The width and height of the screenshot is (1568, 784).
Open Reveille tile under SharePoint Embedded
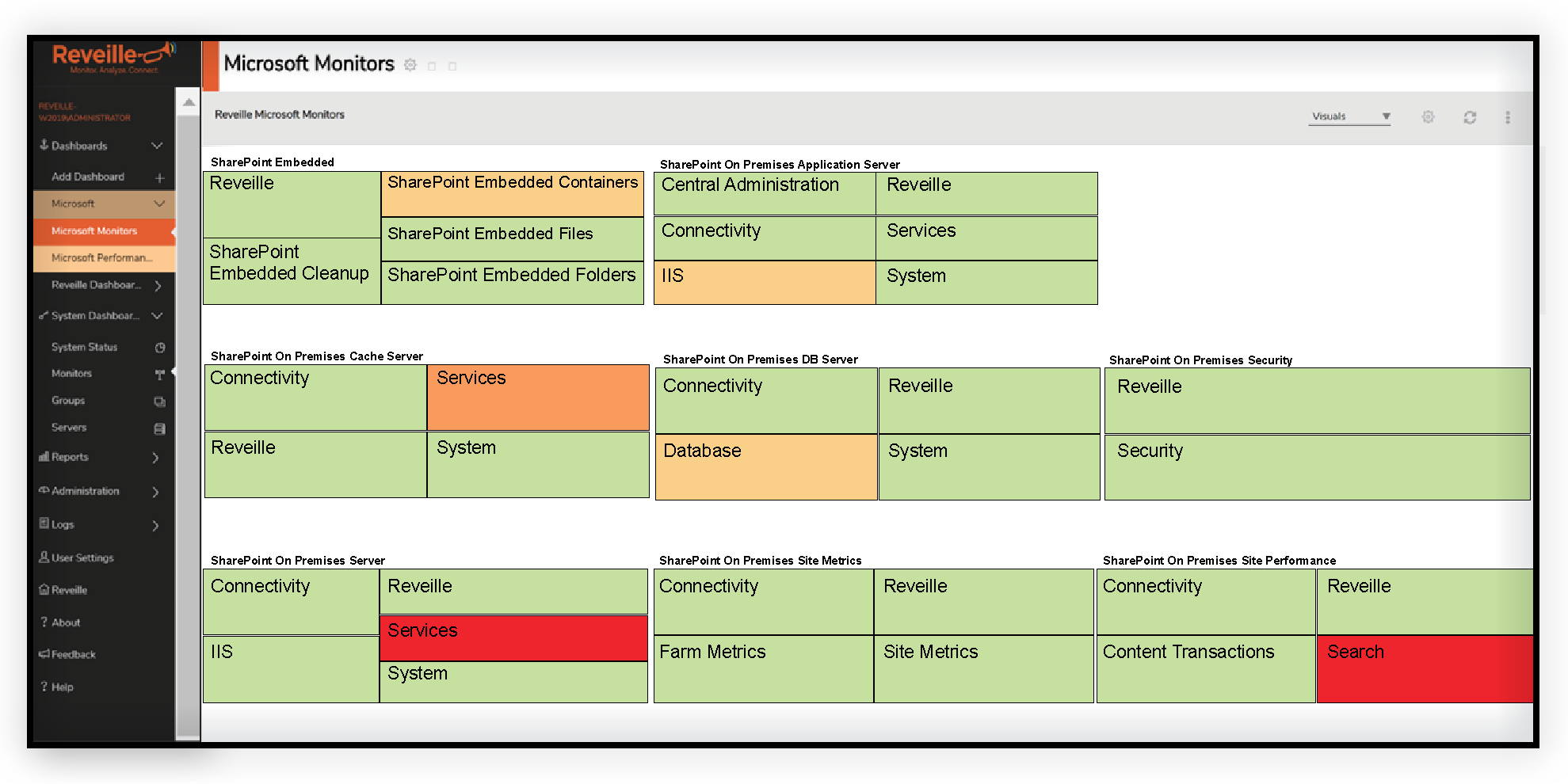(x=292, y=204)
